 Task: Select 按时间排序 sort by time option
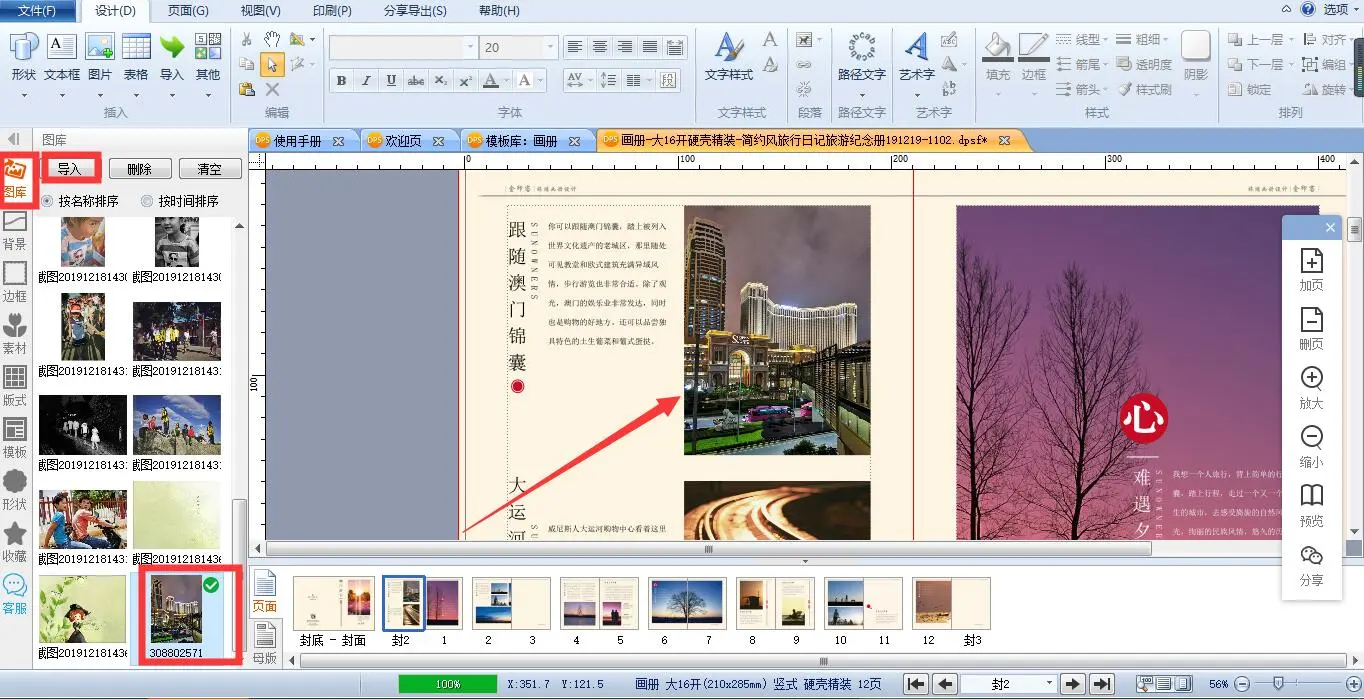pyautogui.click(x=179, y=201)
